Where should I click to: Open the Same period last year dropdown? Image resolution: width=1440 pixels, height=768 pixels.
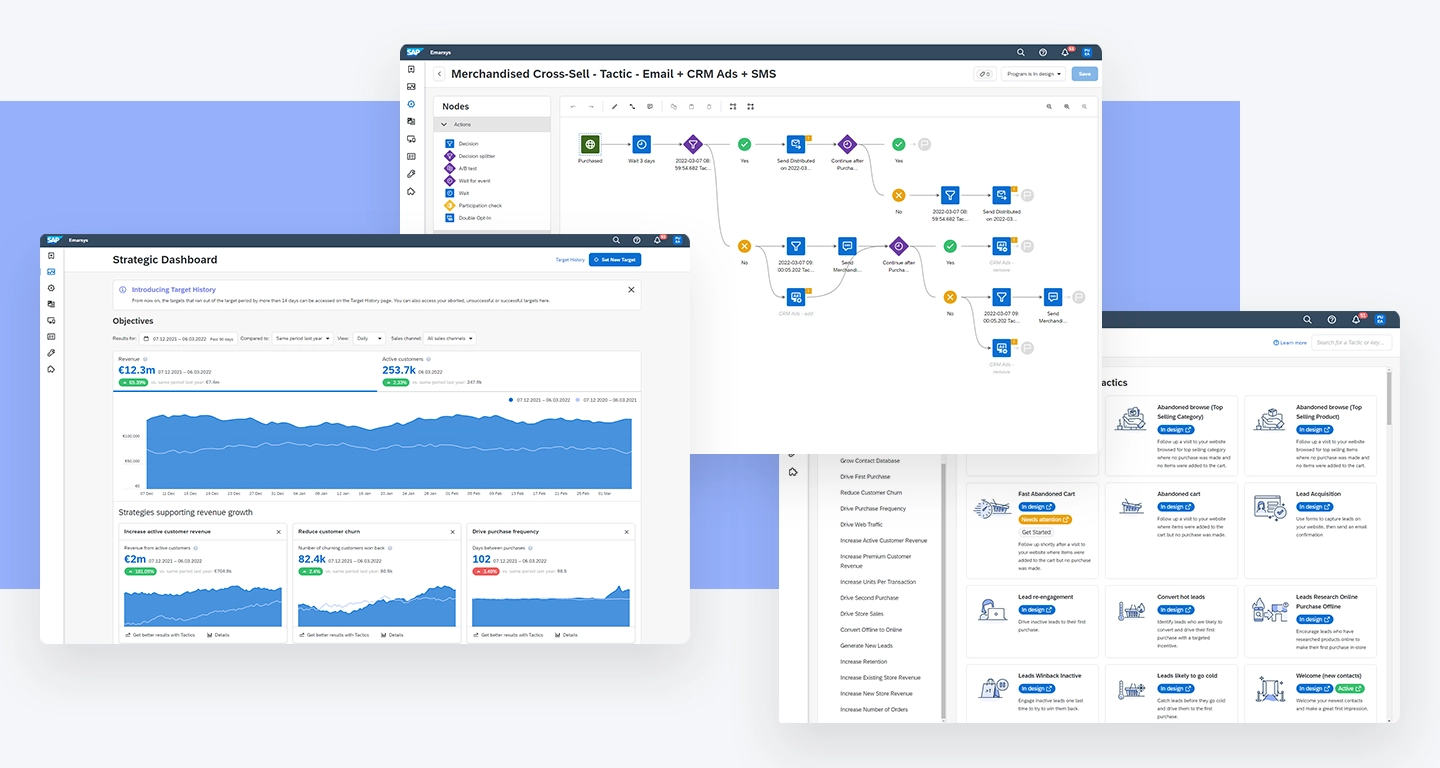(303, 339)
